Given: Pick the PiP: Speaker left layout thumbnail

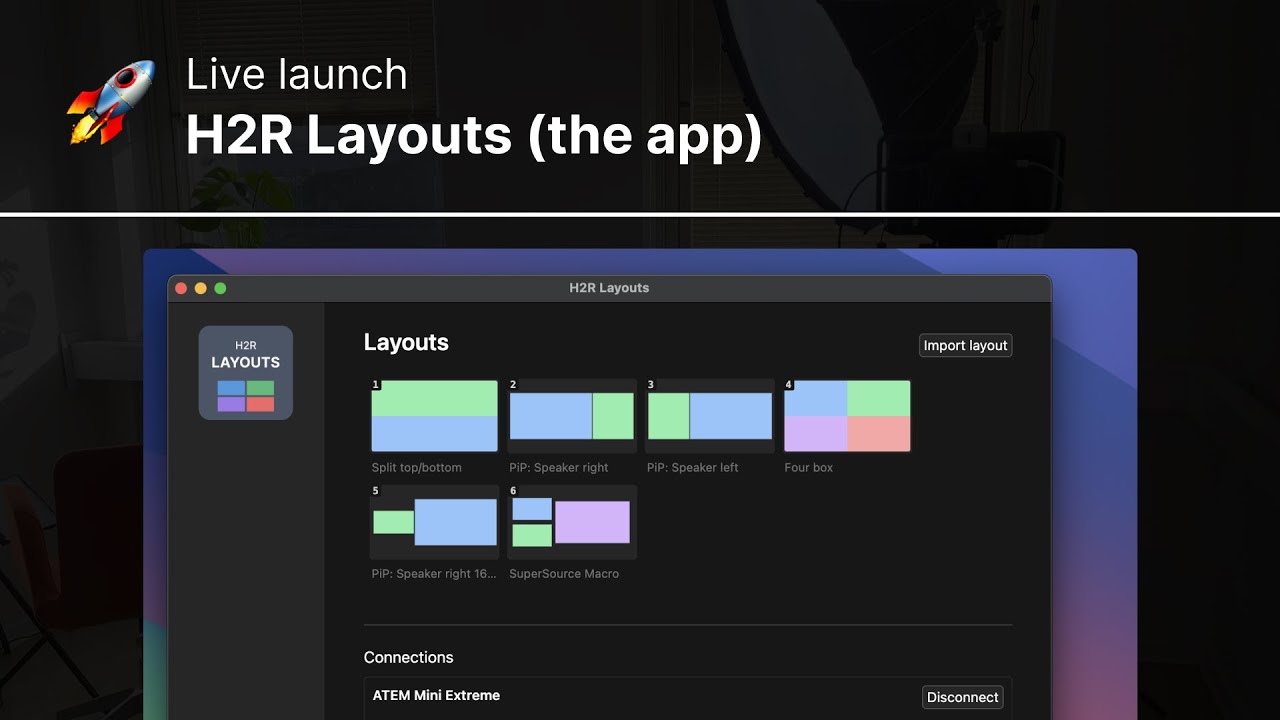Looking at the screenshot, I should point(710,416).
